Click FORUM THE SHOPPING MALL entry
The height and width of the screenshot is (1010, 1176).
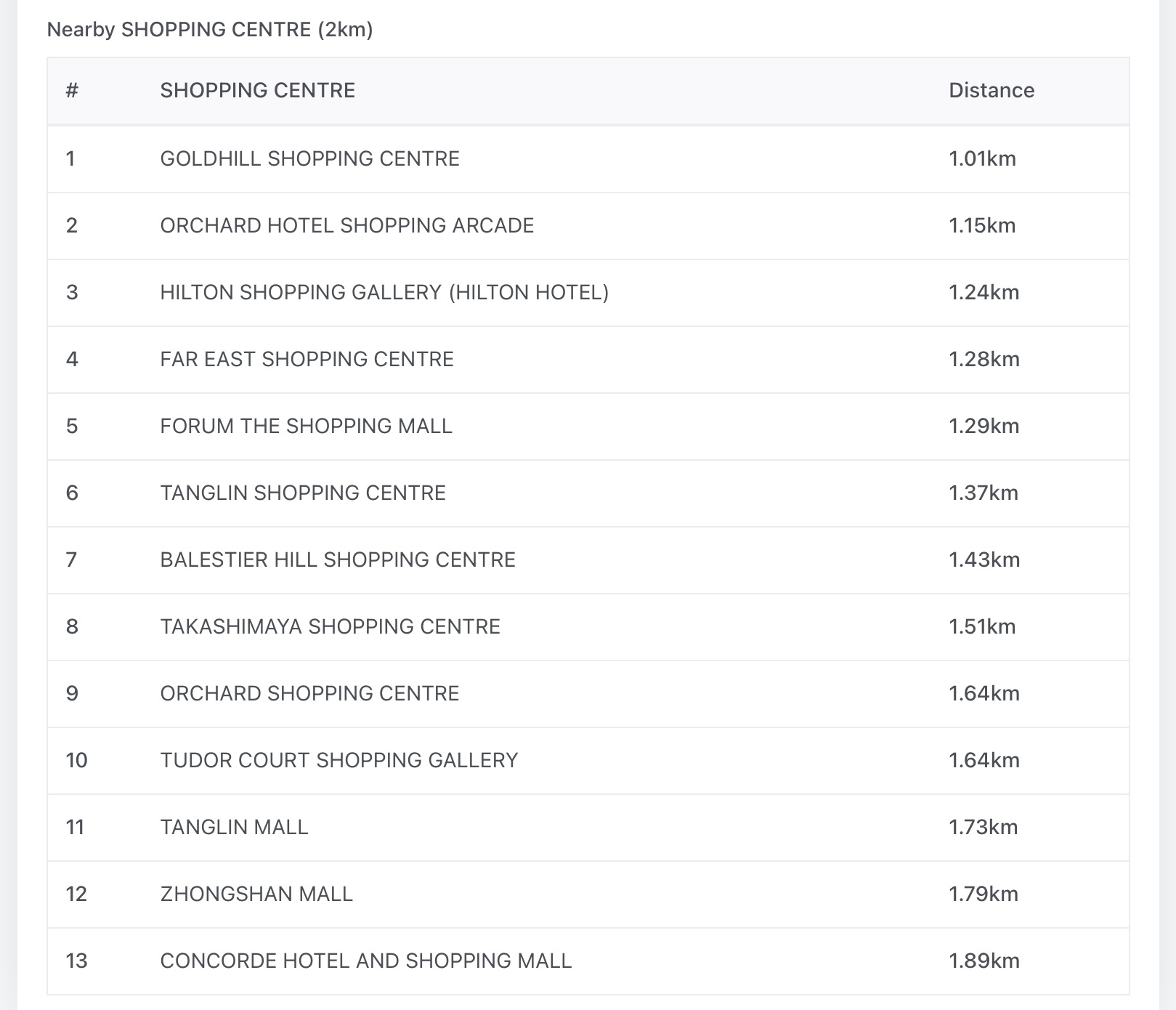tap(306, 426)
